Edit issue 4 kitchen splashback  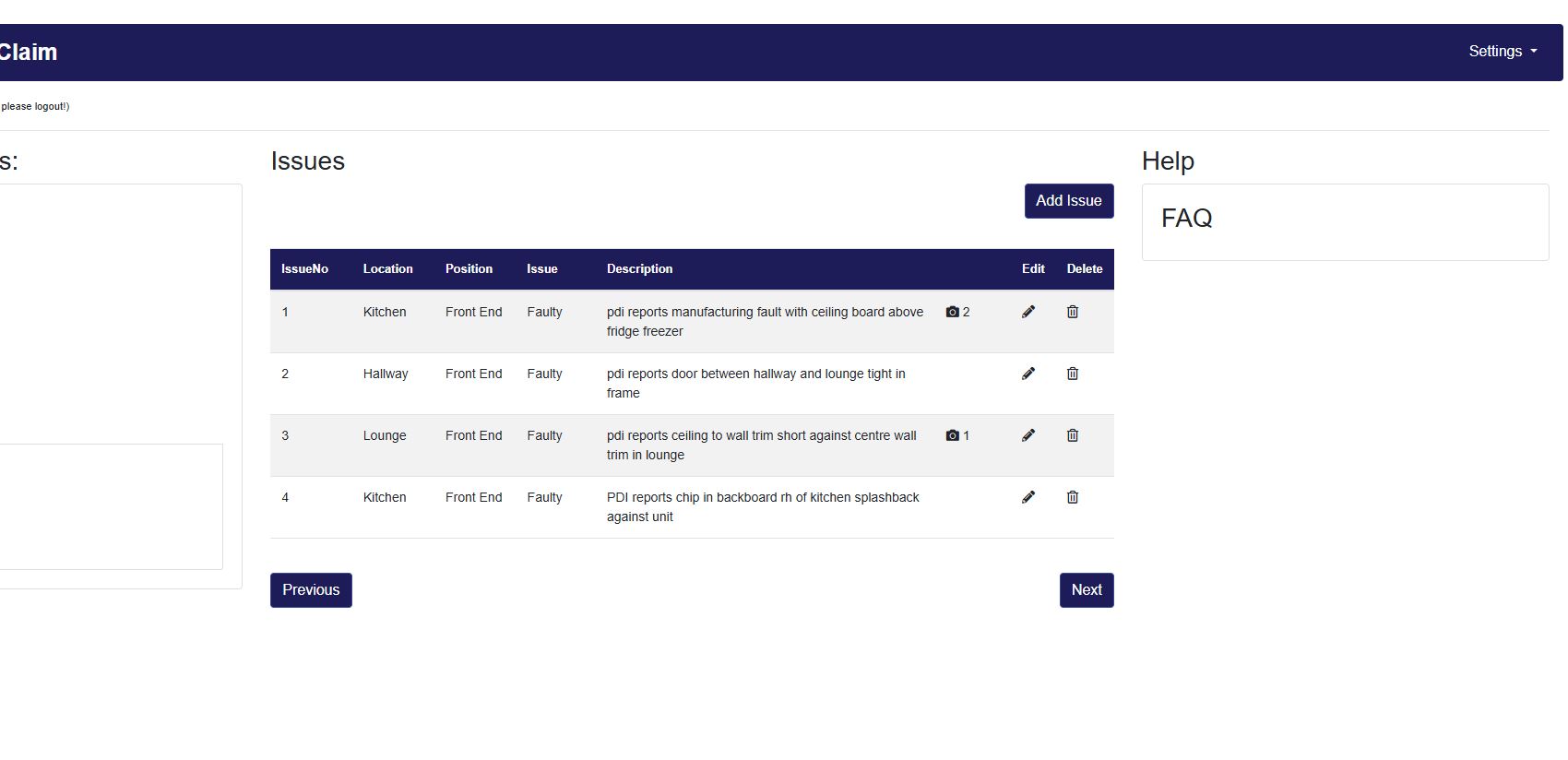coord(1028,497)
